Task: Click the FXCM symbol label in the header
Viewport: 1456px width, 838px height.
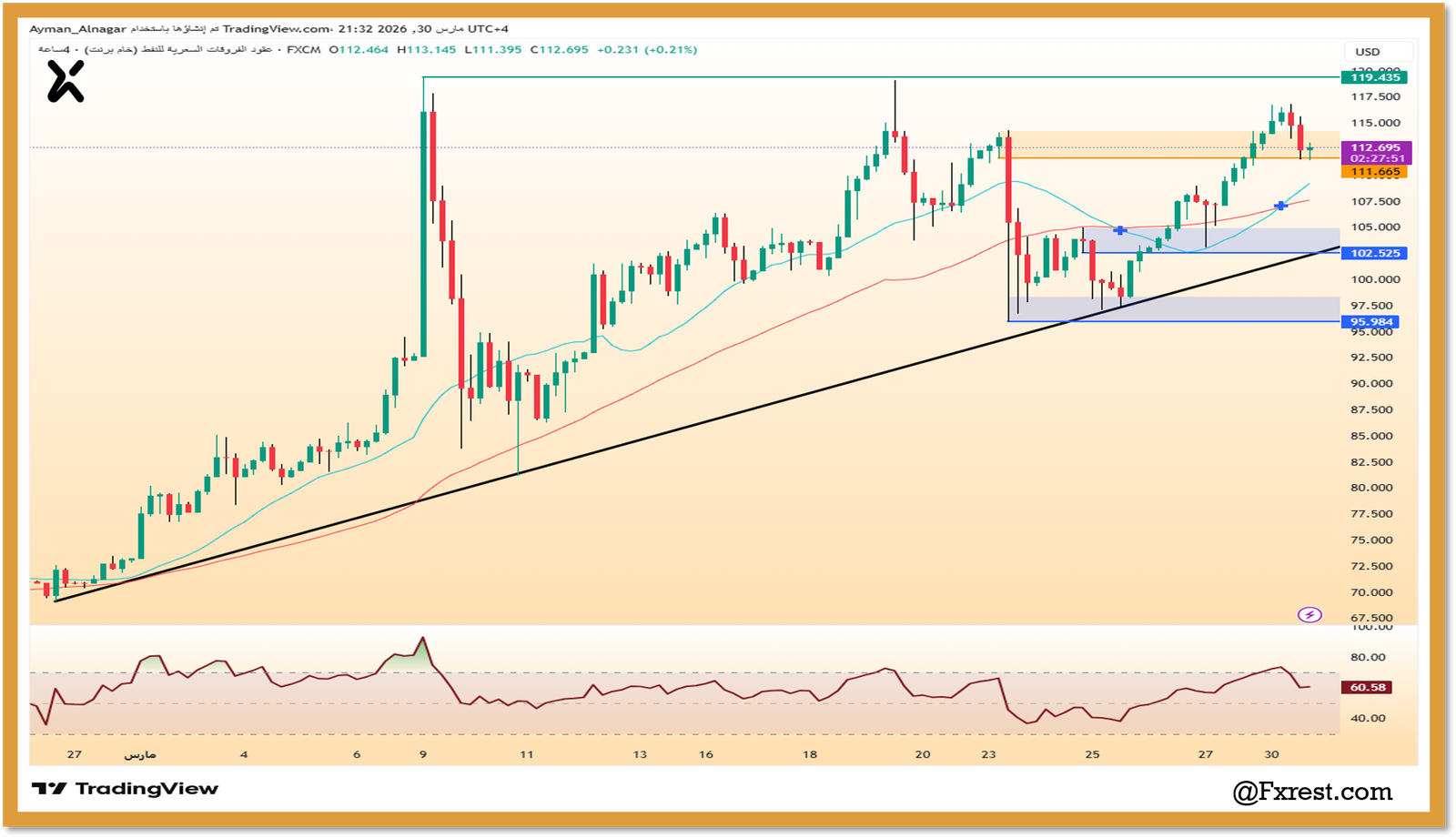Action: tap(303, 50)
